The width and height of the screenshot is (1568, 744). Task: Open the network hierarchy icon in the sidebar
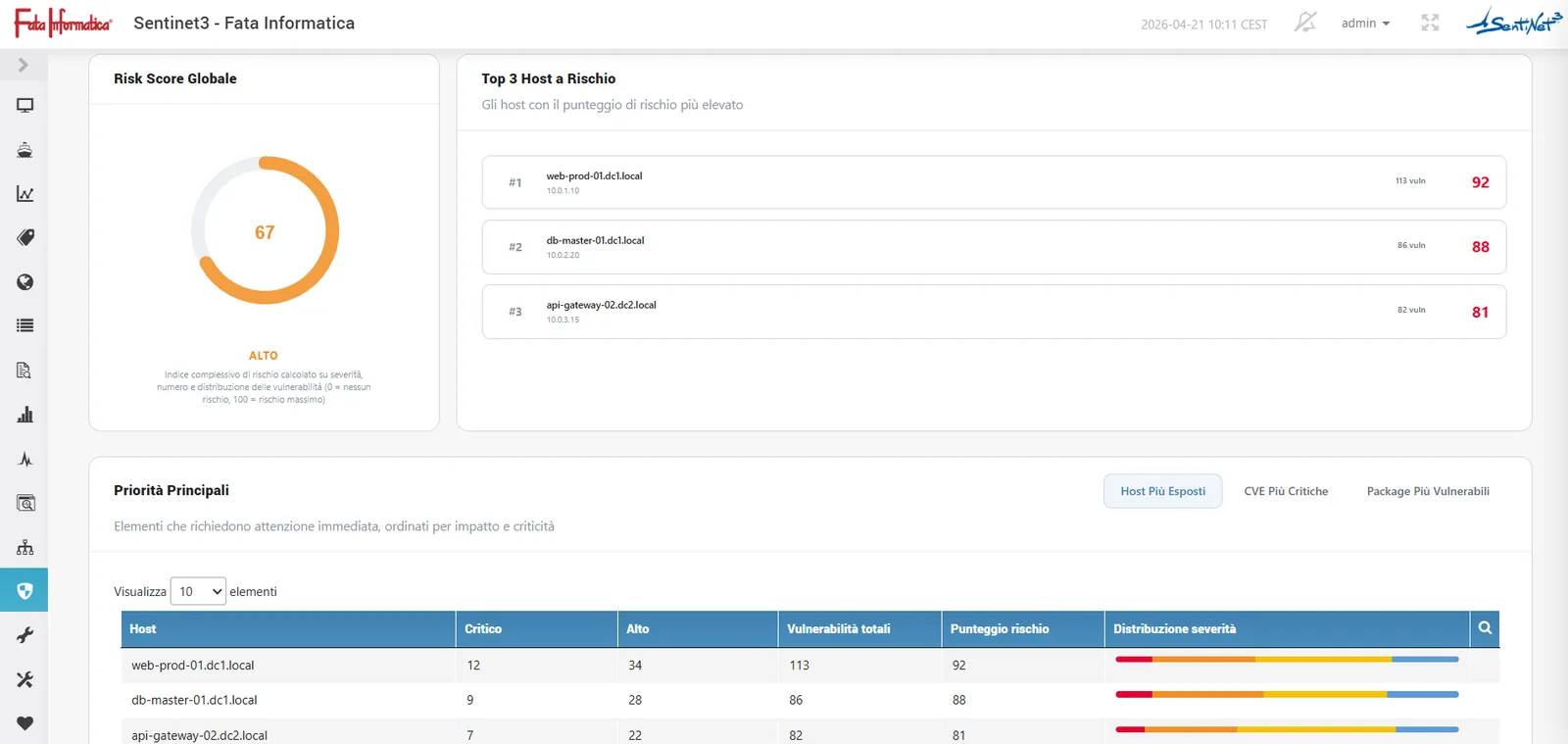point(24,547)
